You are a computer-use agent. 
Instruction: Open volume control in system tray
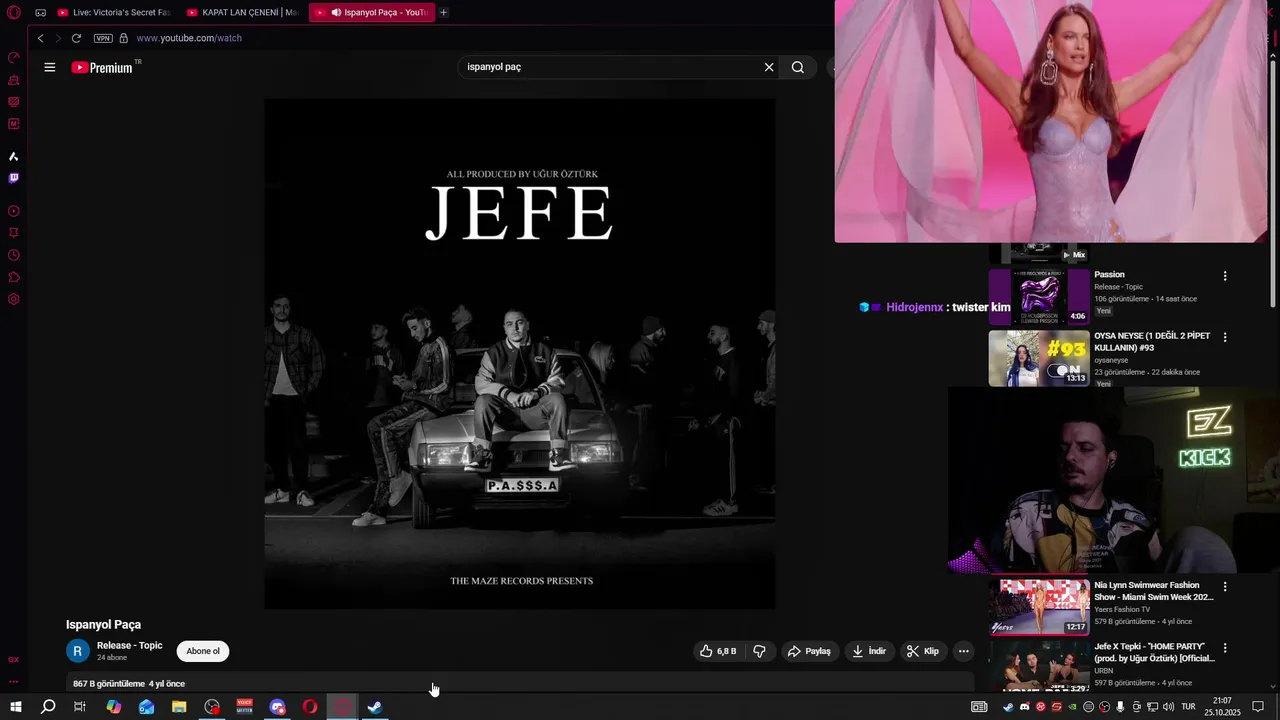1168,707
